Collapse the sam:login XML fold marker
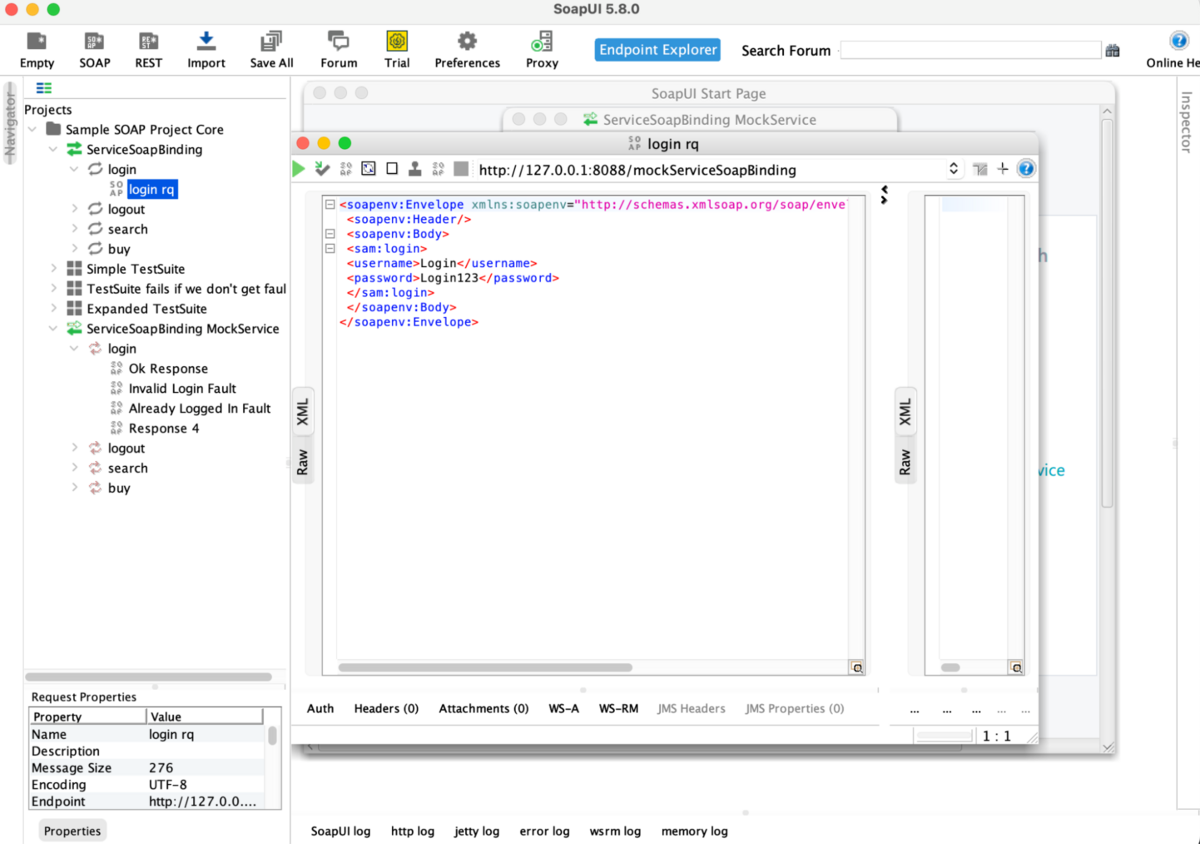 coord(329,249)
